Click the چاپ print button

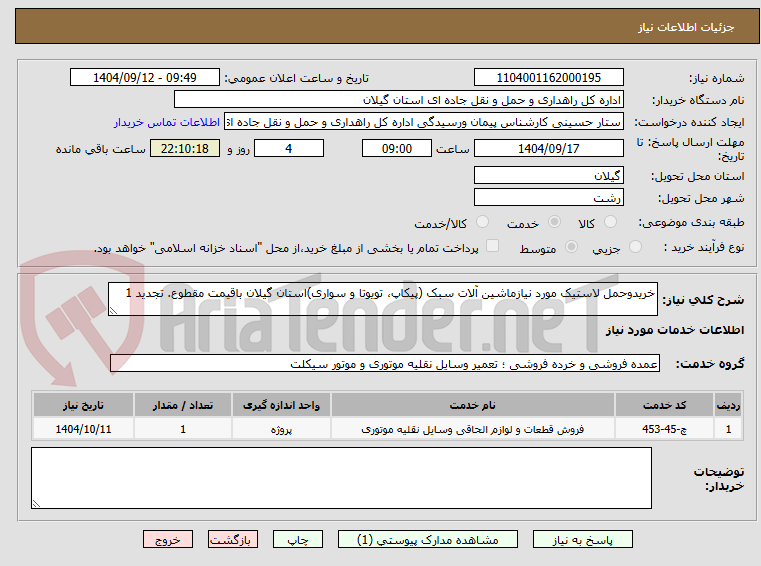click(x=298, y=539)
